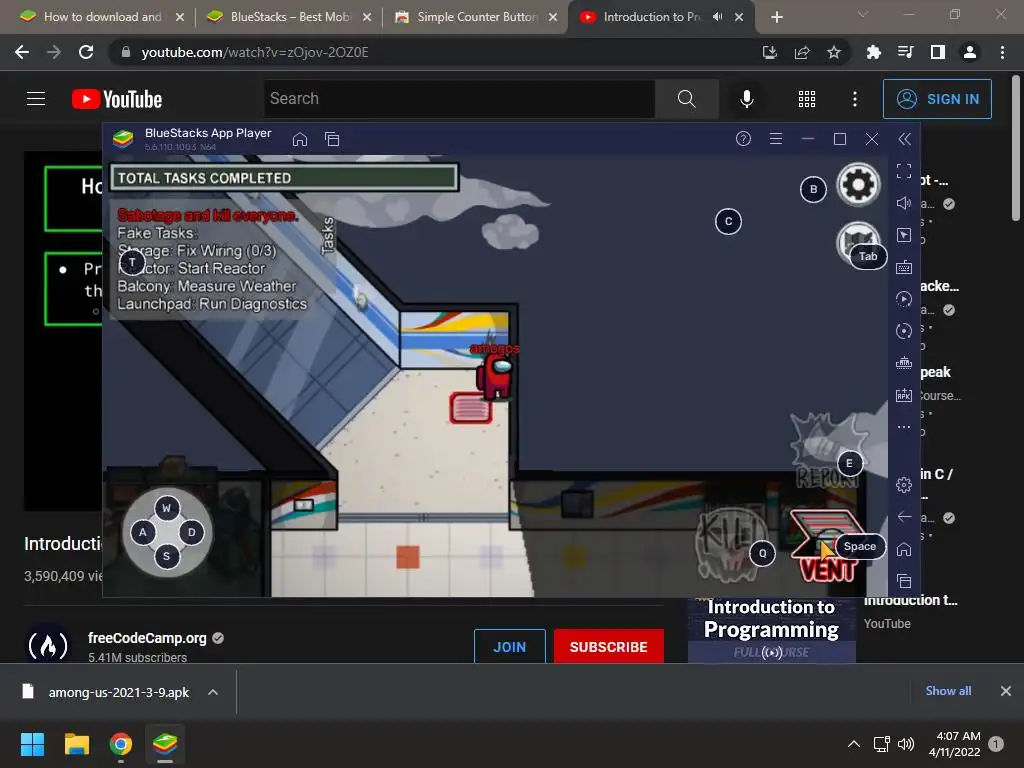
Task: Move down with the S joystick key
Action: pos(167,556)
